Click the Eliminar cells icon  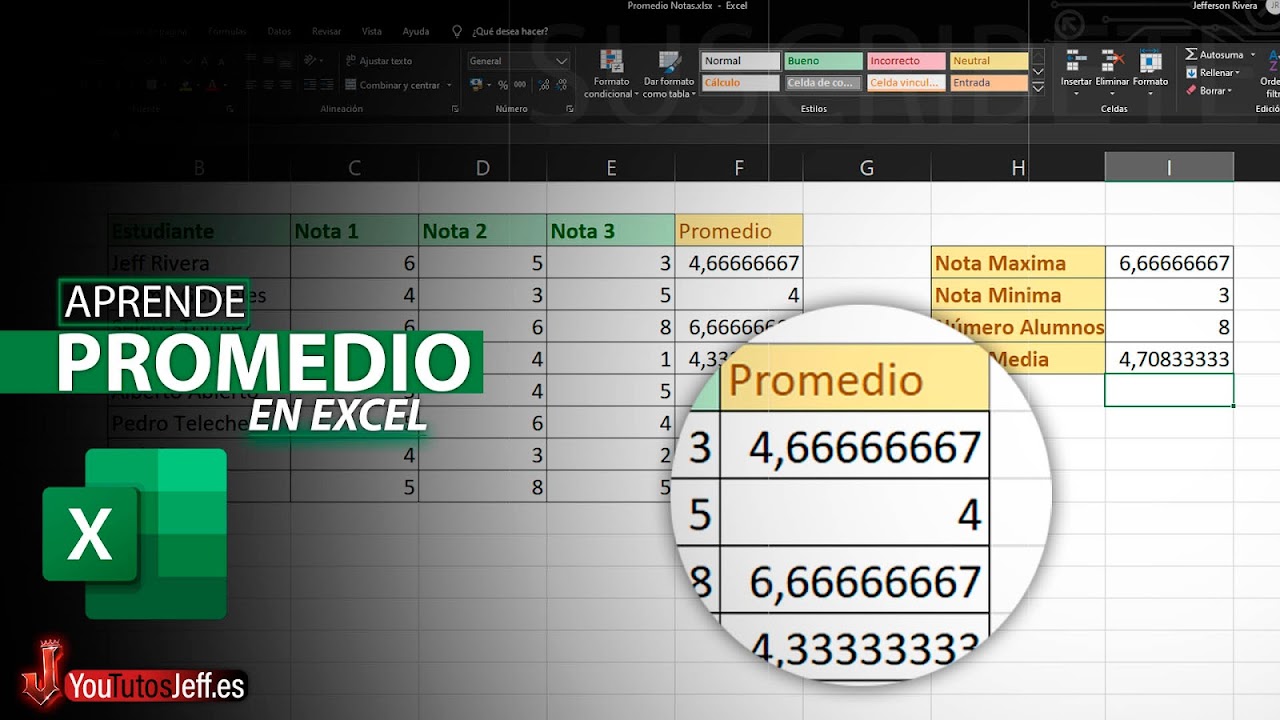pos(1112,60)
